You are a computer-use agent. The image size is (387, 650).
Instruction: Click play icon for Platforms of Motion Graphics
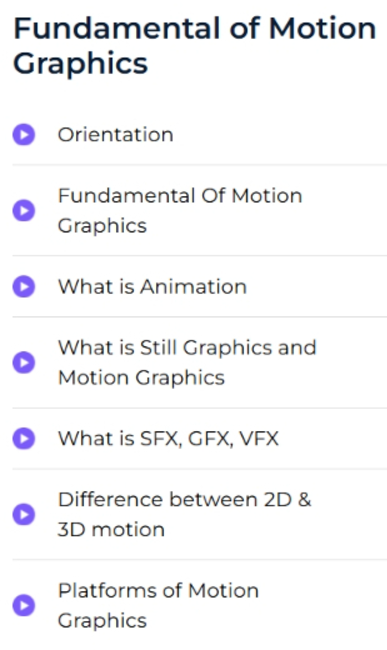click(x=24, y=606)
